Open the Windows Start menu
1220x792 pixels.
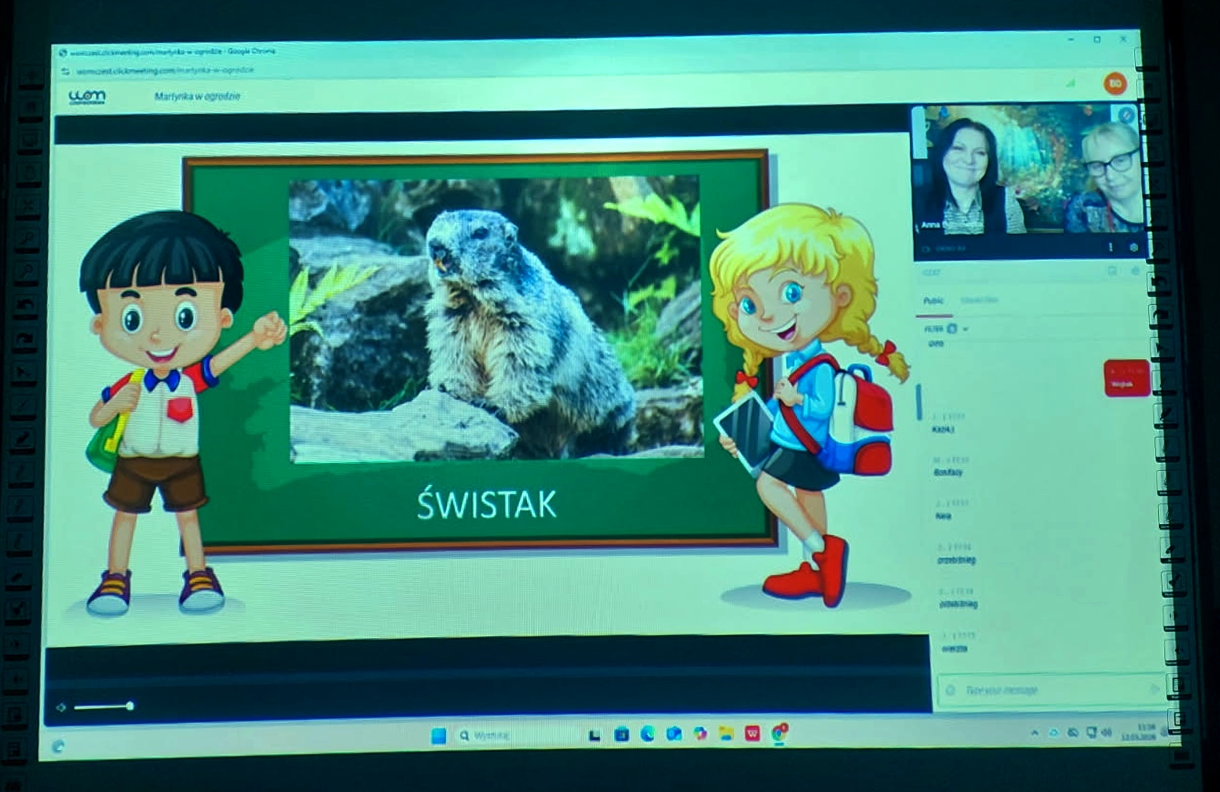click(438, 735)
